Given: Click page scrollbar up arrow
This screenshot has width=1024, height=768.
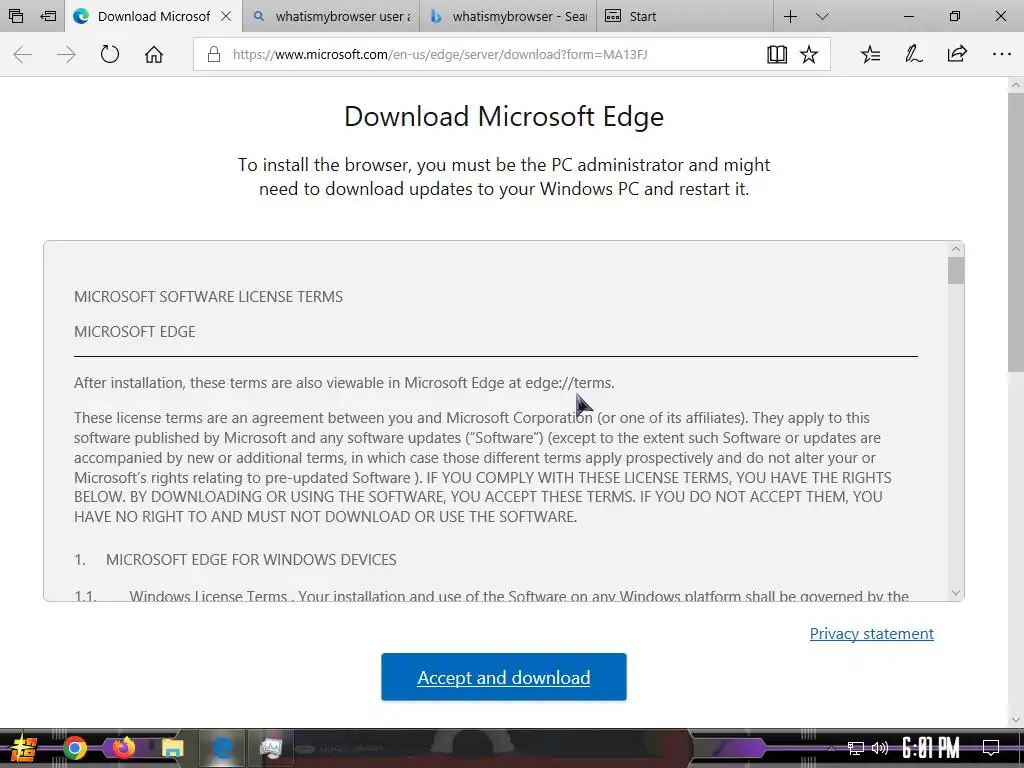Looking at the screenshot, I should (1016, 85).
